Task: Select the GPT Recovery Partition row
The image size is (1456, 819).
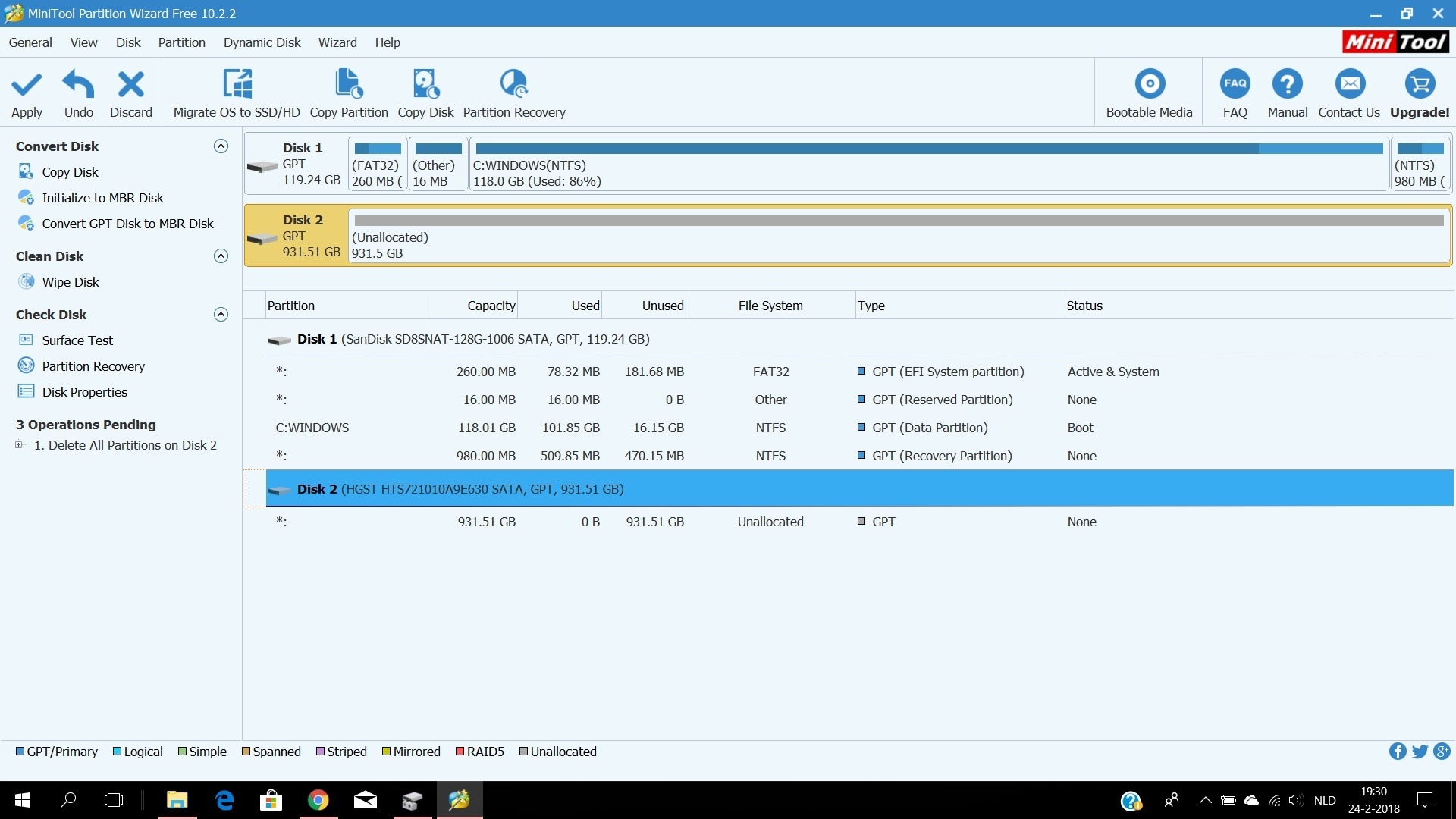Action: [x=860, y=456]
